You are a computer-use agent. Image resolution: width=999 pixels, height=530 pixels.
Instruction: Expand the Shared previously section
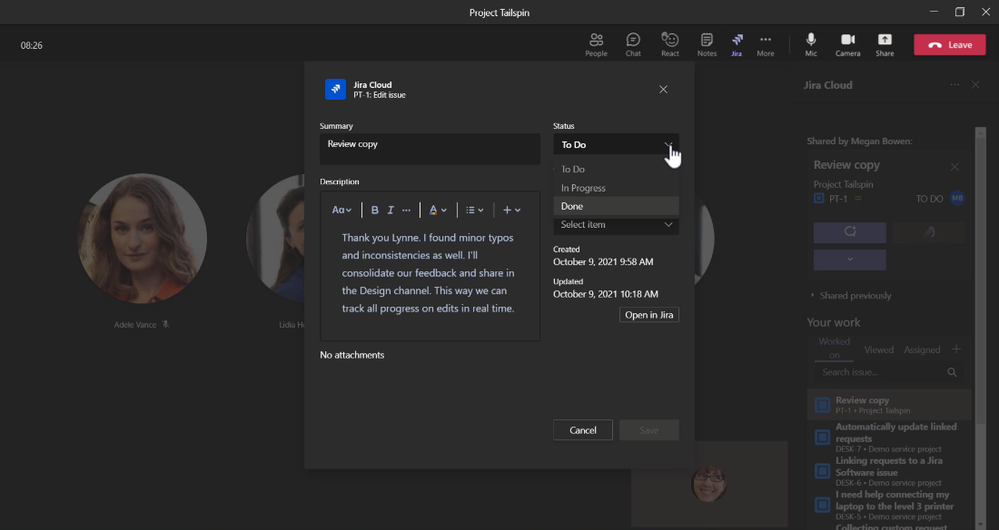point(851,296)
